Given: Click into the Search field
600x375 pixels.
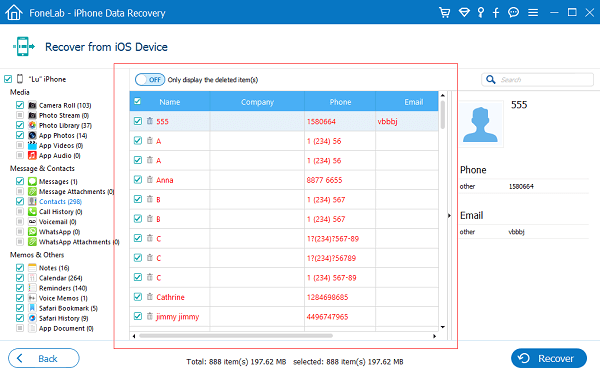Looking at the screenshot, I should click(537, 79).
